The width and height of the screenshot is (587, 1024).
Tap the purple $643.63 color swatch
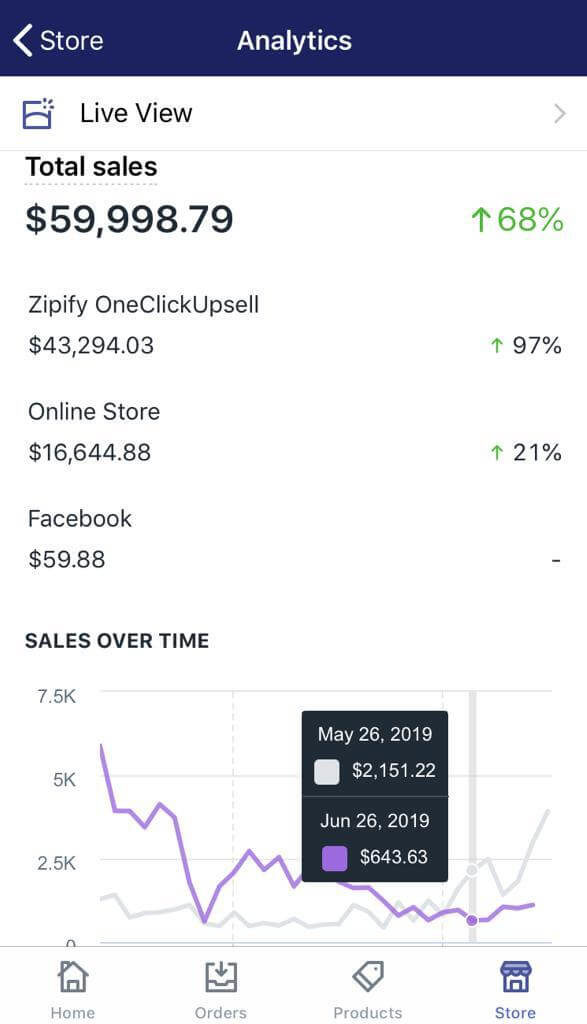(x=336, y=858)
